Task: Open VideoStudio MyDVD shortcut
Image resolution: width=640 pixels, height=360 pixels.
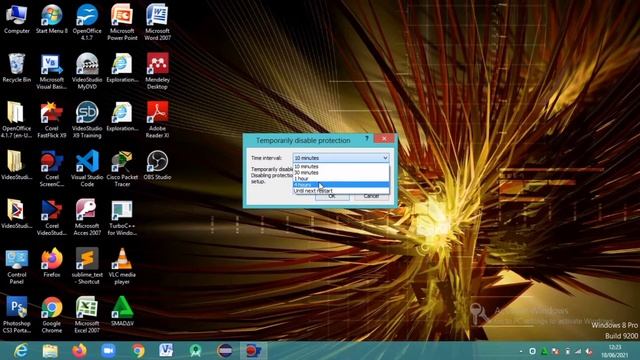Action: click(87, 71)
